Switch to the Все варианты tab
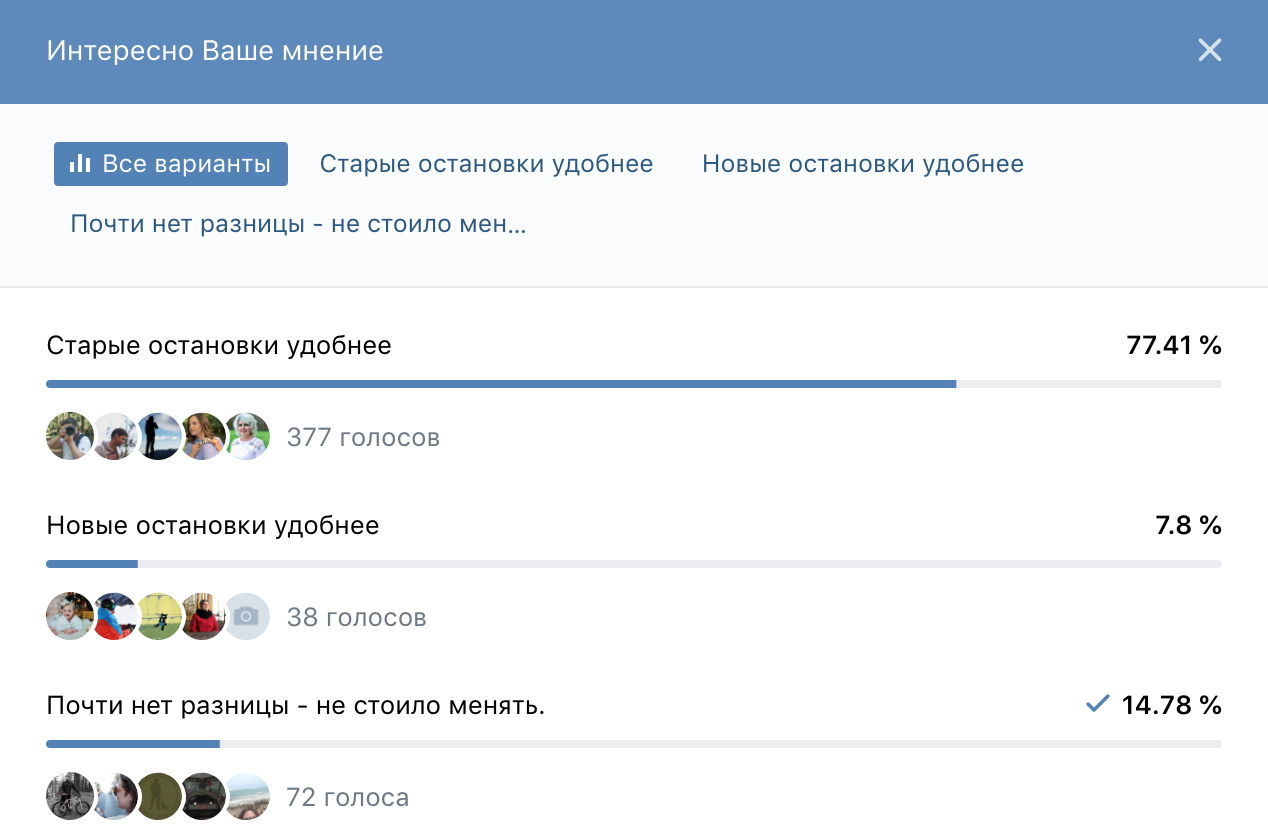1268x838 pixels. (x=171, y=164)
